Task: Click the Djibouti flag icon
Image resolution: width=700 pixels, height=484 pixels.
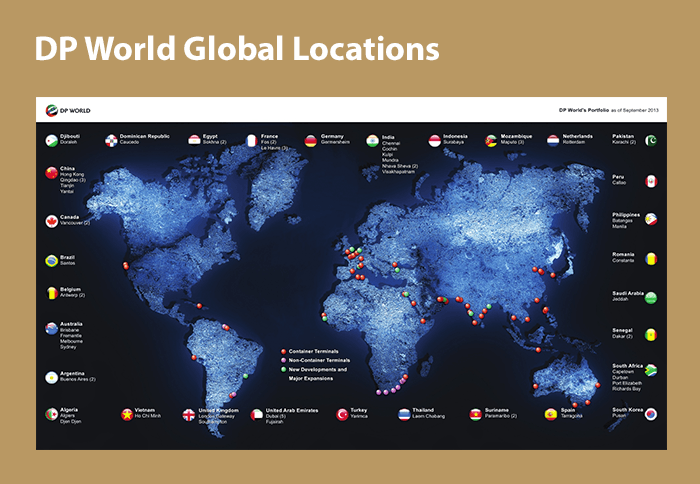Action: [52, 141]
